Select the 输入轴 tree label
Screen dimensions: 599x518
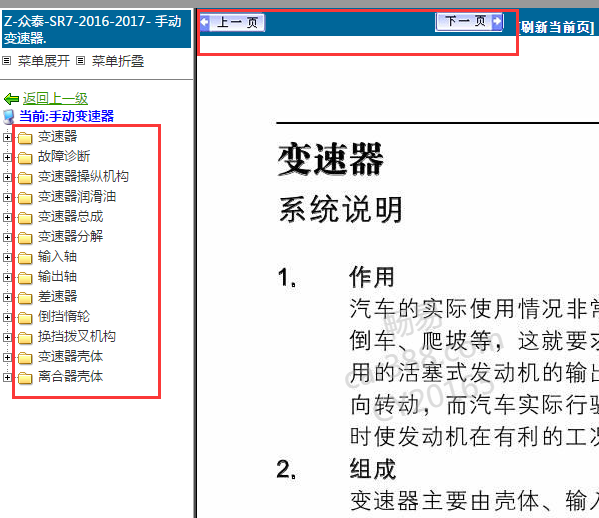point(57,256)
